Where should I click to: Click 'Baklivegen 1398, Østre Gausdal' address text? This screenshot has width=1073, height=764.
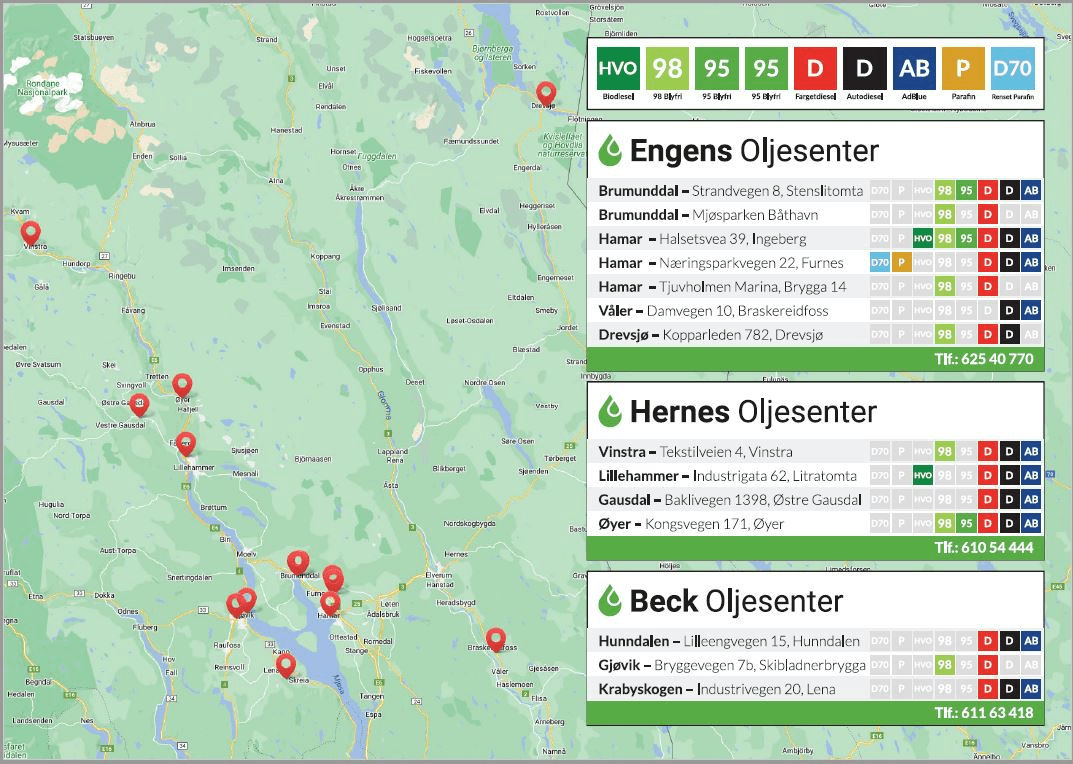coord(763,500)
